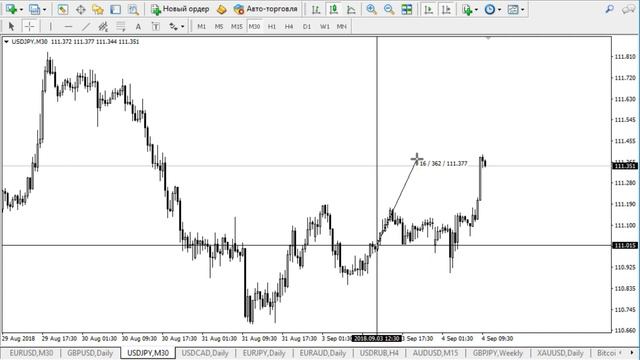
Task: Switch to the AUDUSD,M15 chart tab
Action: point(436,353)
